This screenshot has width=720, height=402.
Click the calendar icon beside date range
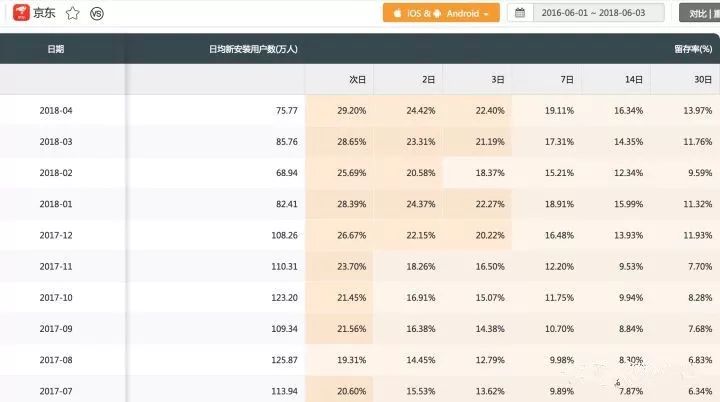[x=520, y=13]
